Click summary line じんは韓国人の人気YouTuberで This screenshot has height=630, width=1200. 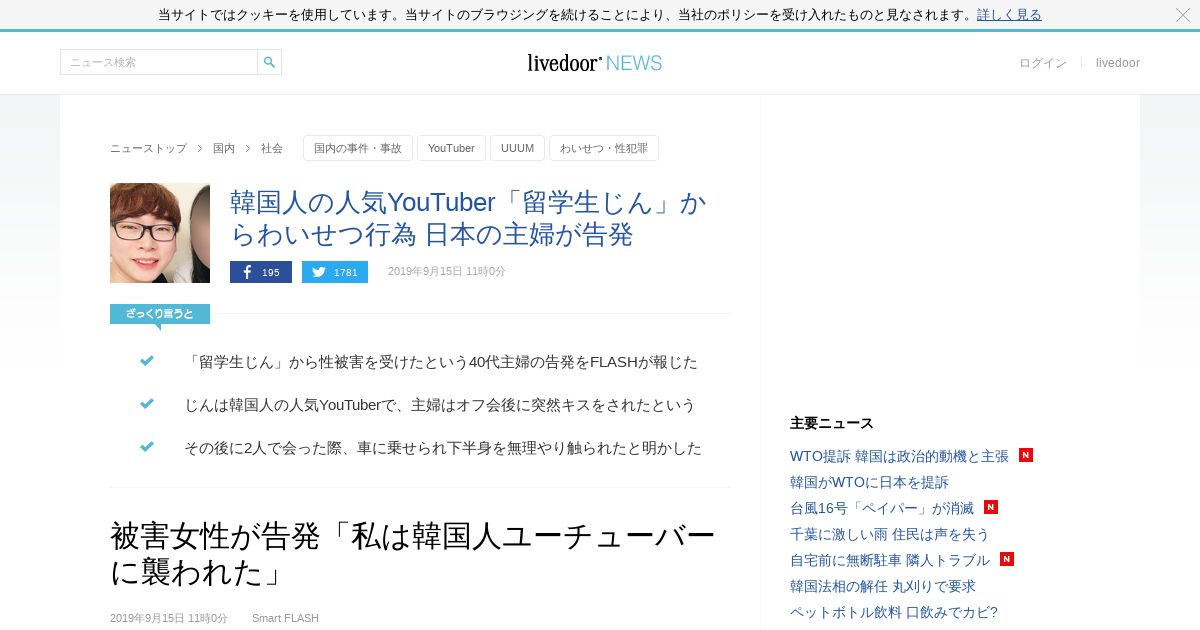point(439,405)
